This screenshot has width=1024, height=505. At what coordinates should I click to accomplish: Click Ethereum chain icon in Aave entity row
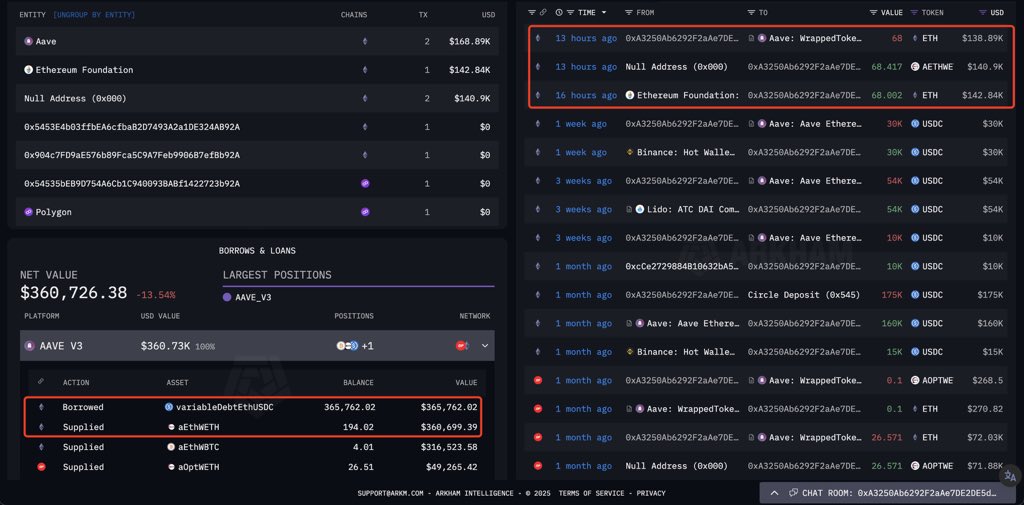click(365, 41)
